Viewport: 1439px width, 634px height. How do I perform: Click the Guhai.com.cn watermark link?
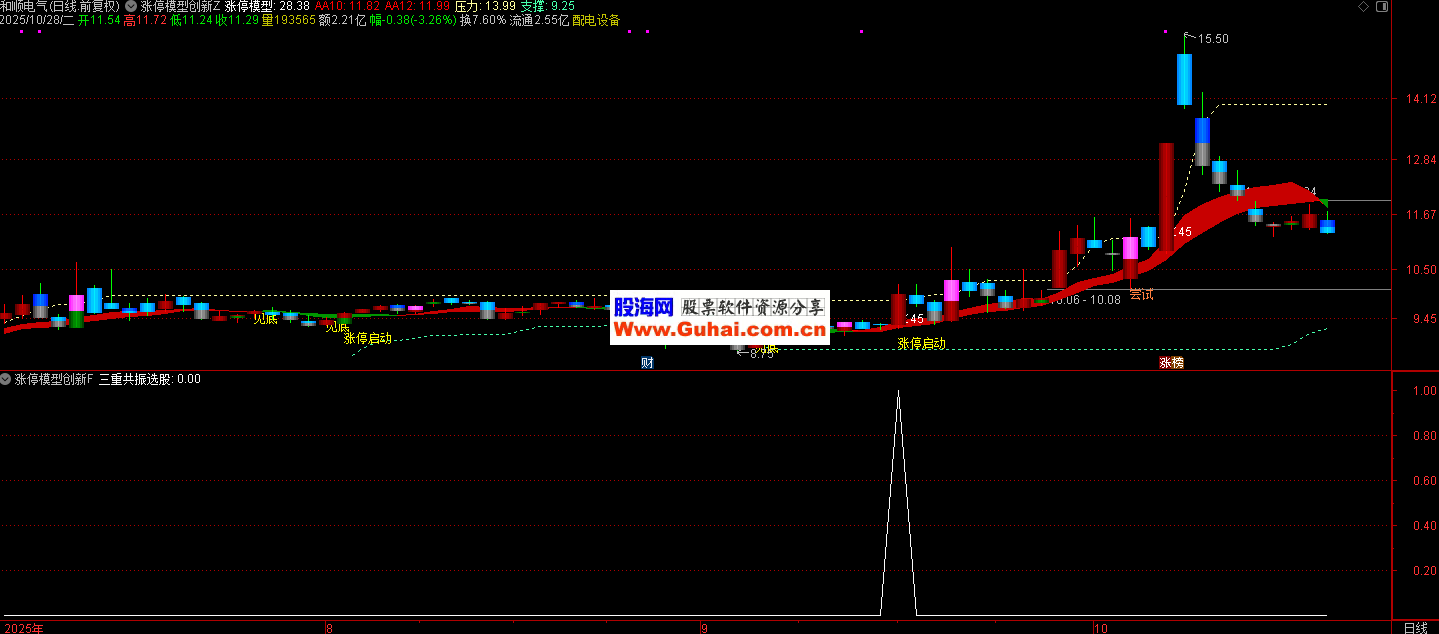click(x=719, y=328)
